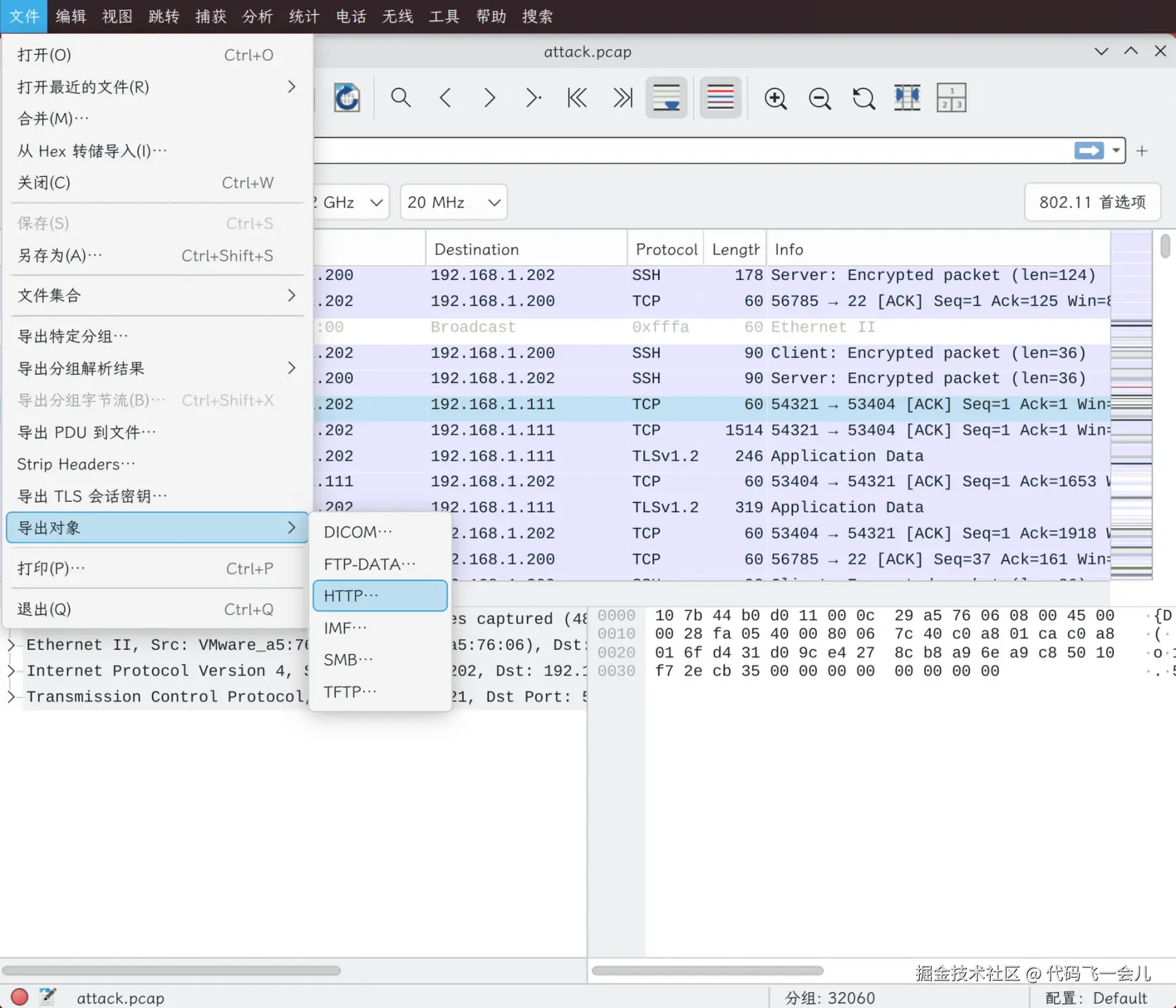This screenshot has height=1008, width=1176.
Task: Choose 合并(M) menu entry
Action: coord(157,119)
